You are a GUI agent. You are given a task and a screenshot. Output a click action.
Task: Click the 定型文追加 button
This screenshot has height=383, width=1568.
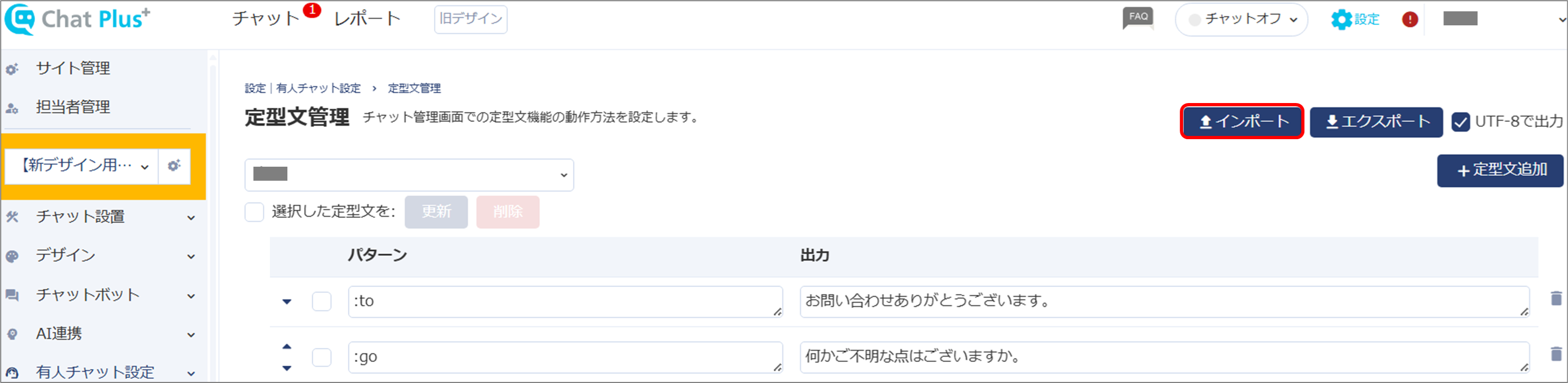pyautogui.click(x=1501, y=170)
